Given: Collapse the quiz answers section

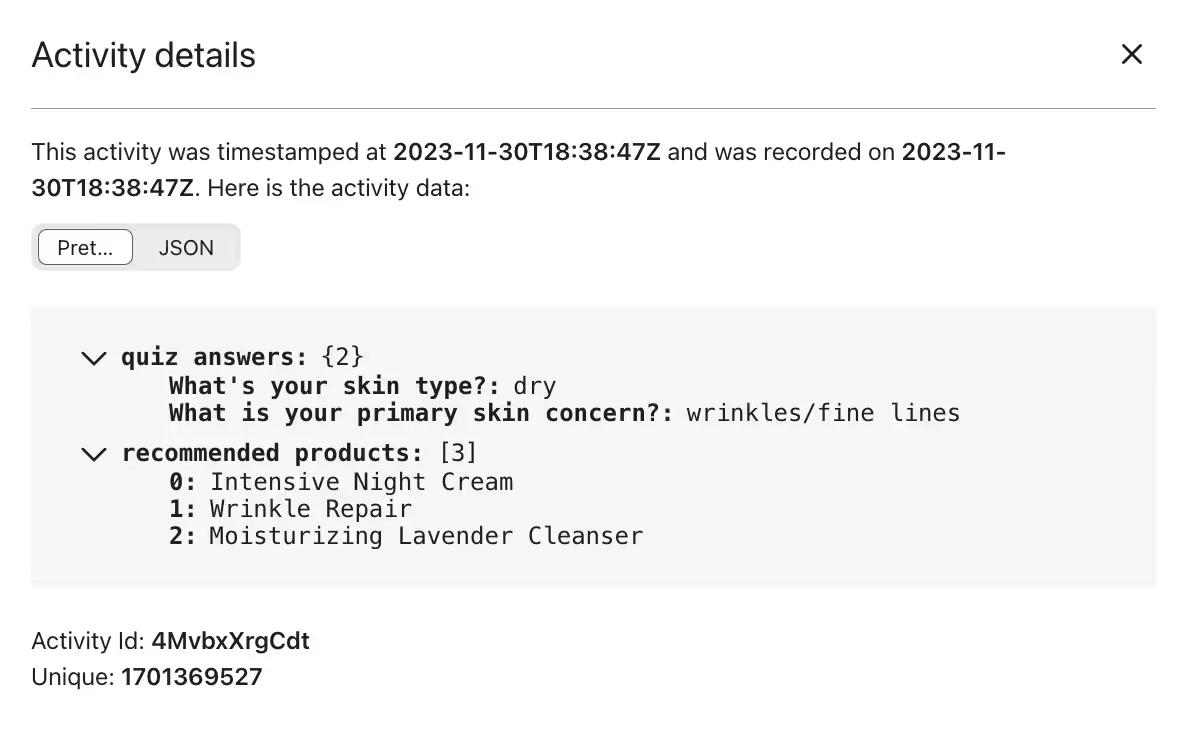Looking at the screenshot, I should [94, 358].
